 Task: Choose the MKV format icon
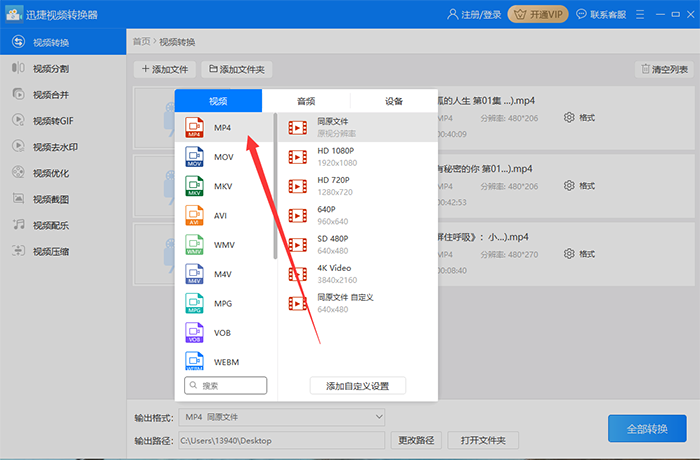pos(194,186)
